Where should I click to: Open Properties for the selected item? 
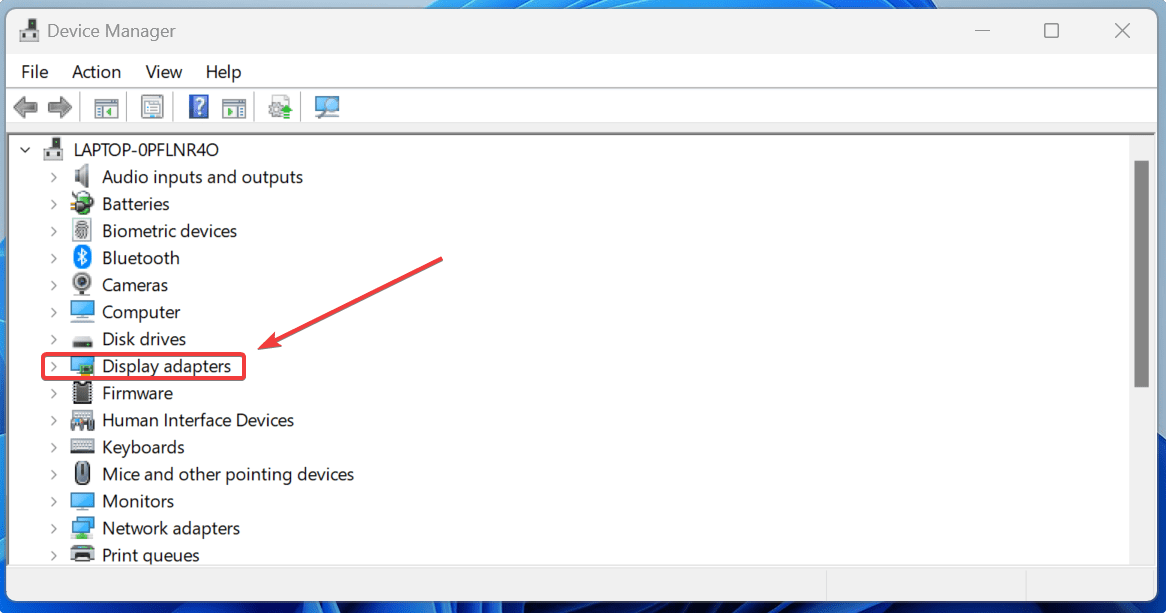point(152,107)
